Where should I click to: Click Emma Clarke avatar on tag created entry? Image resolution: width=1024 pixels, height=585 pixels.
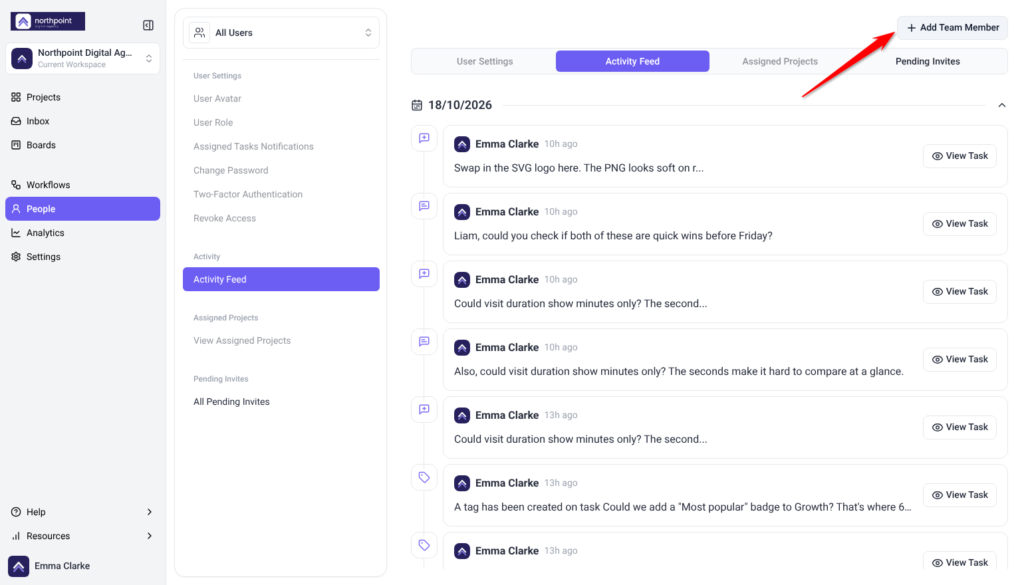tap(462, 484)
